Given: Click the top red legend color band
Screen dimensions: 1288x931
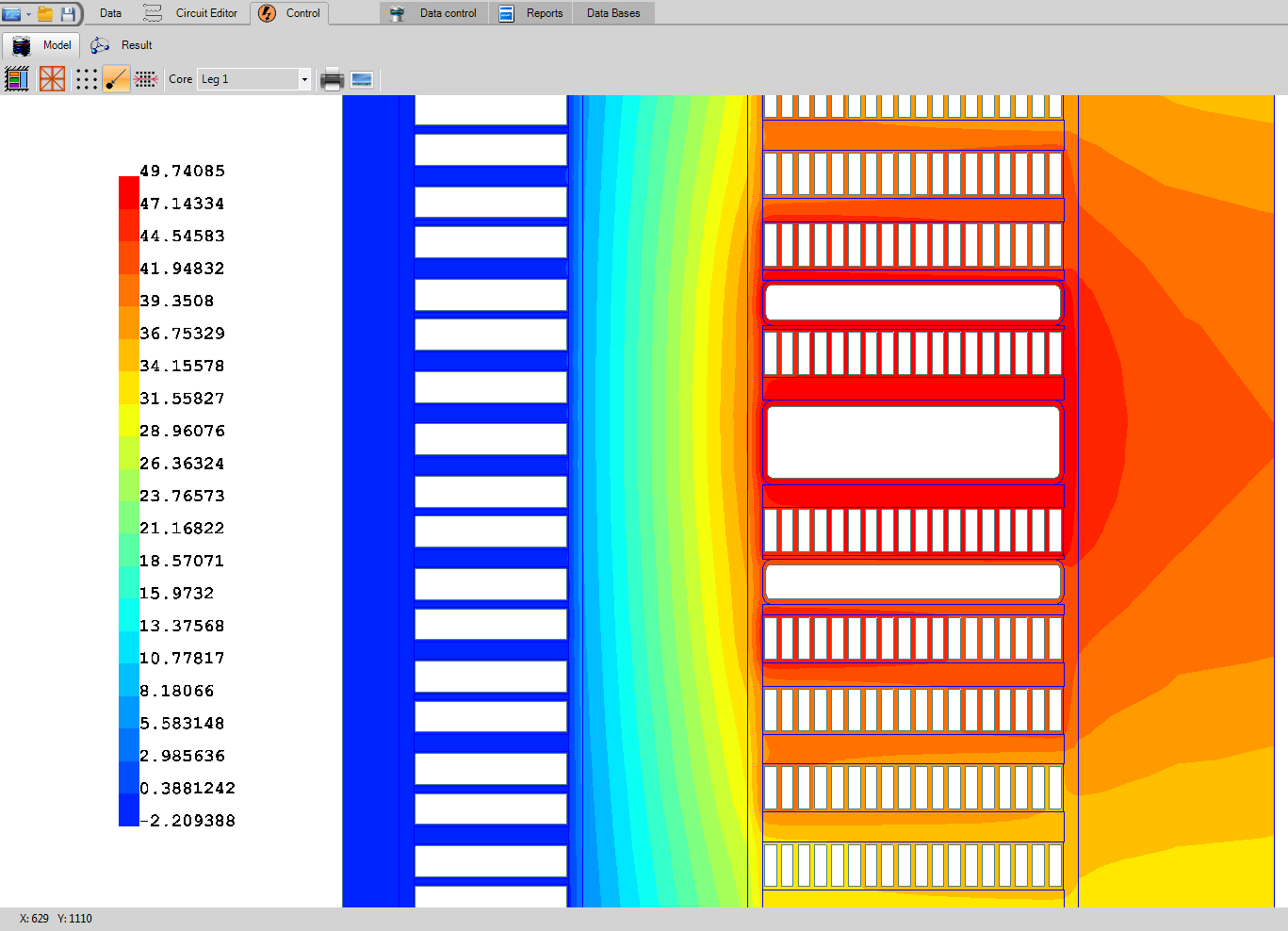Looking at the screenshot, I should (x=128, y=192).
